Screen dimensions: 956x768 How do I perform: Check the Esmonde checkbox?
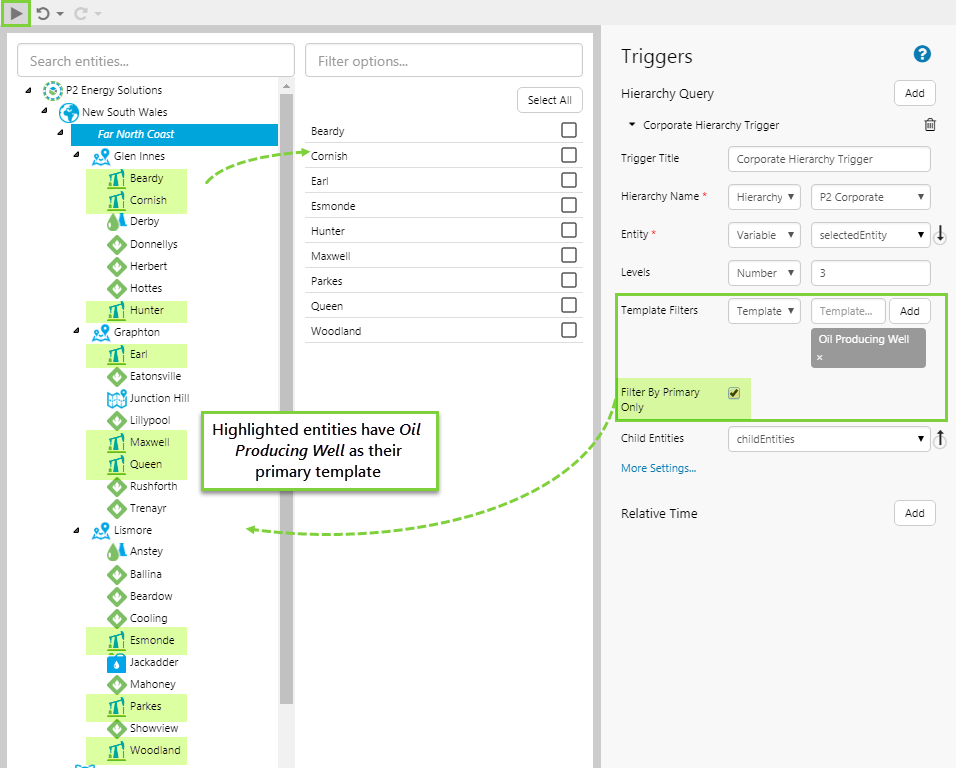click(x=569, y=205)
